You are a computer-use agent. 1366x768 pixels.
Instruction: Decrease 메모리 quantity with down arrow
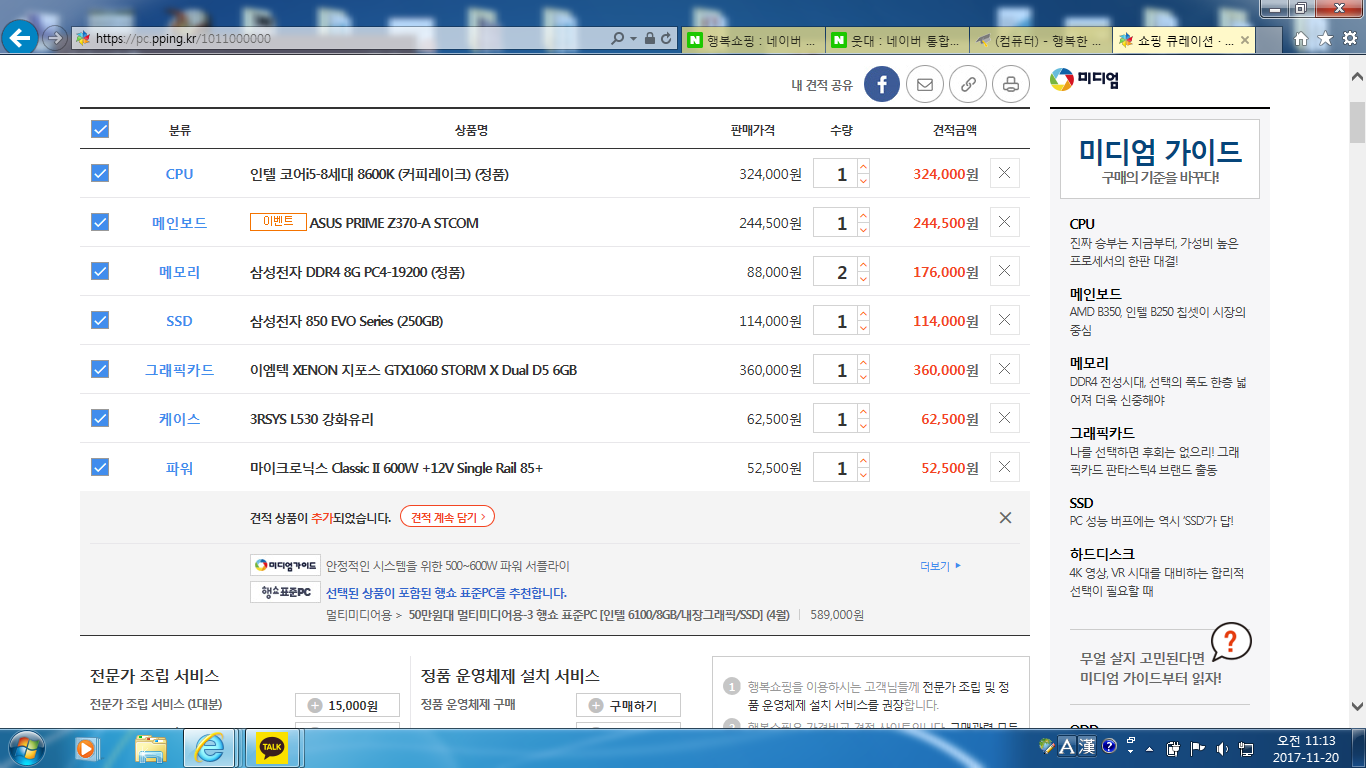864,279
